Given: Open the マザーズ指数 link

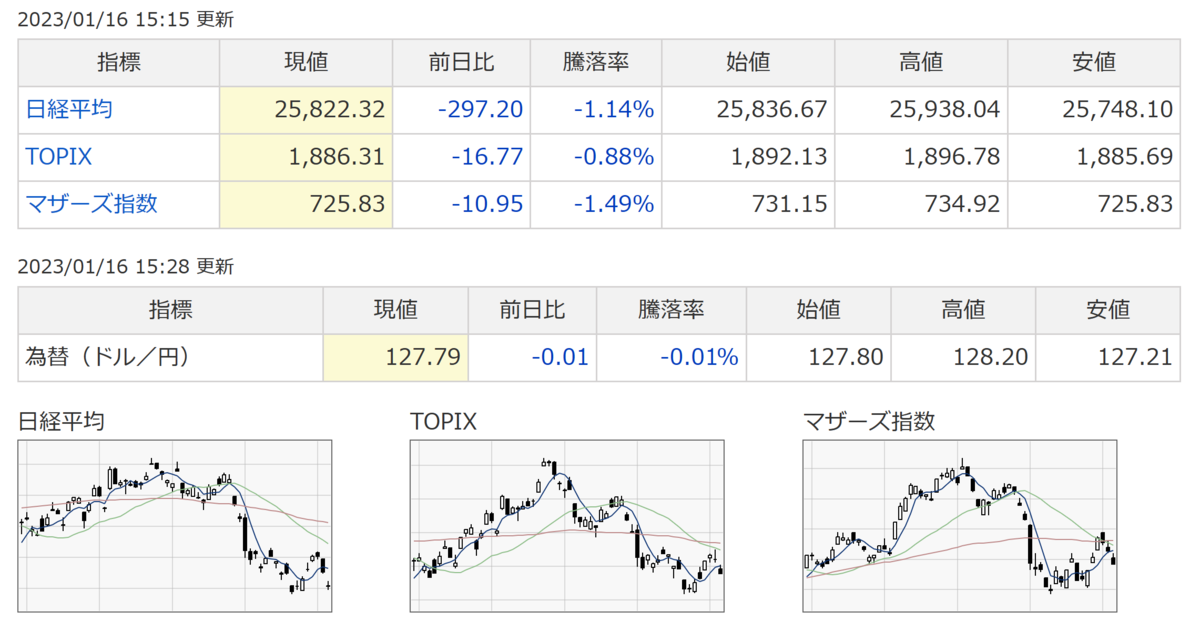Looking at the screenshot, I should [x=92, y=204].
